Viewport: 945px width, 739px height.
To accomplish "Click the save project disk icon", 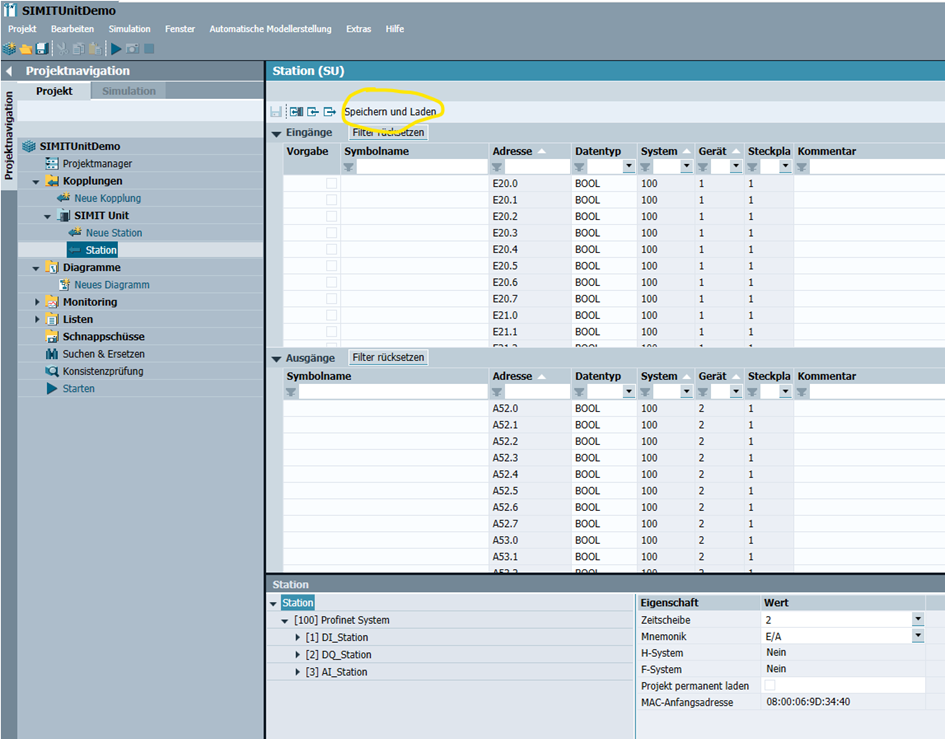I will [x=41, y=48].
